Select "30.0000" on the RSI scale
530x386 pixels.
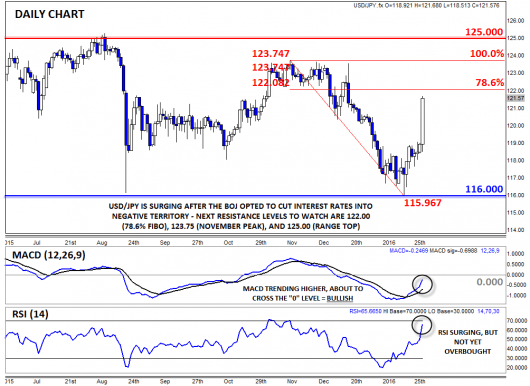tap(517, 358)
